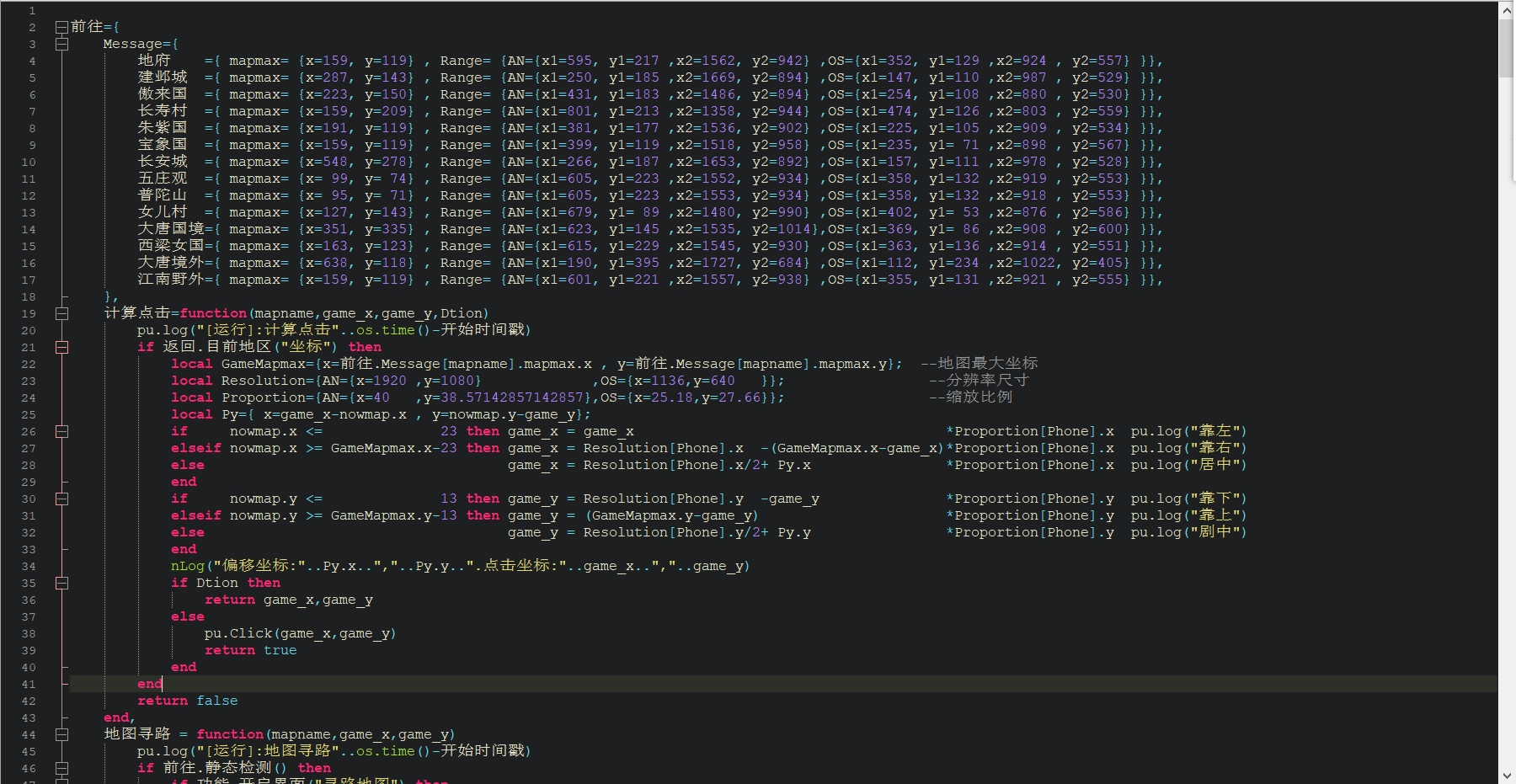Viewport: 1516px width, 784px height.
Task: Click the 普陀山 map entry name
Action: (x=163, y=195)
